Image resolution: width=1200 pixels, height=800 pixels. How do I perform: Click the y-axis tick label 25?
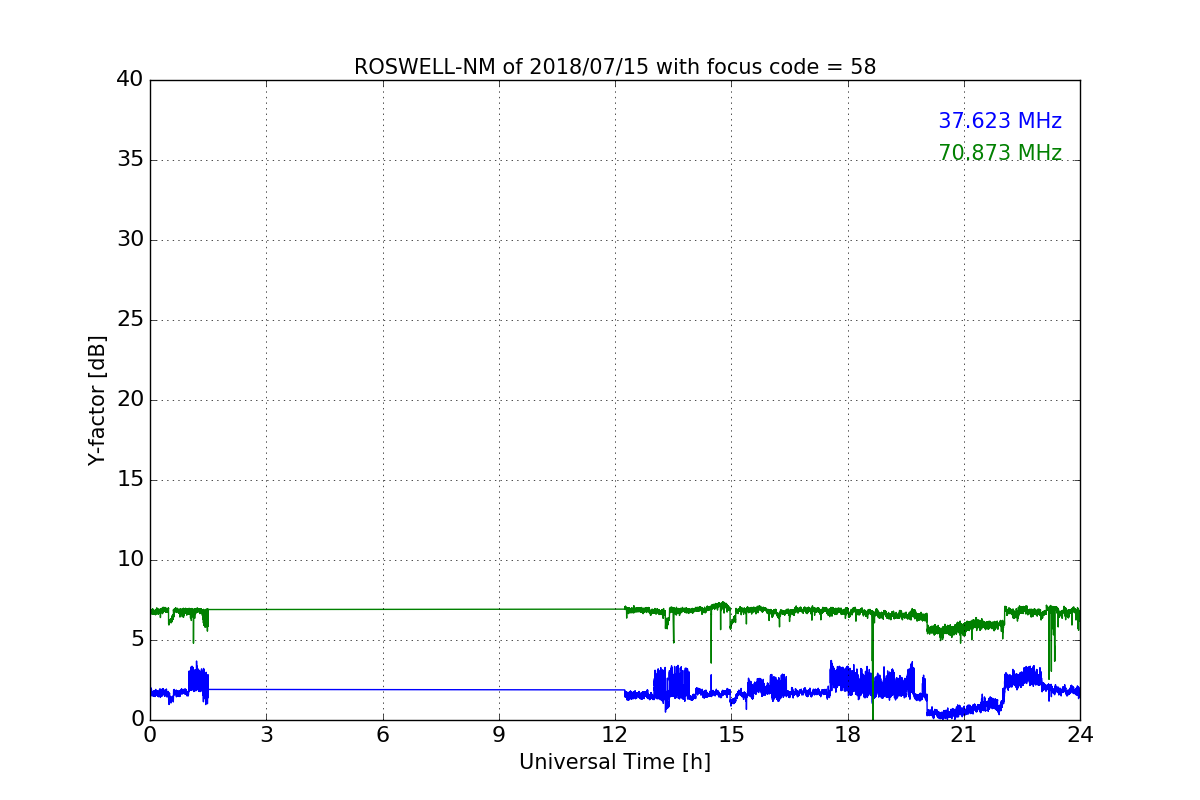click(130, 320)
